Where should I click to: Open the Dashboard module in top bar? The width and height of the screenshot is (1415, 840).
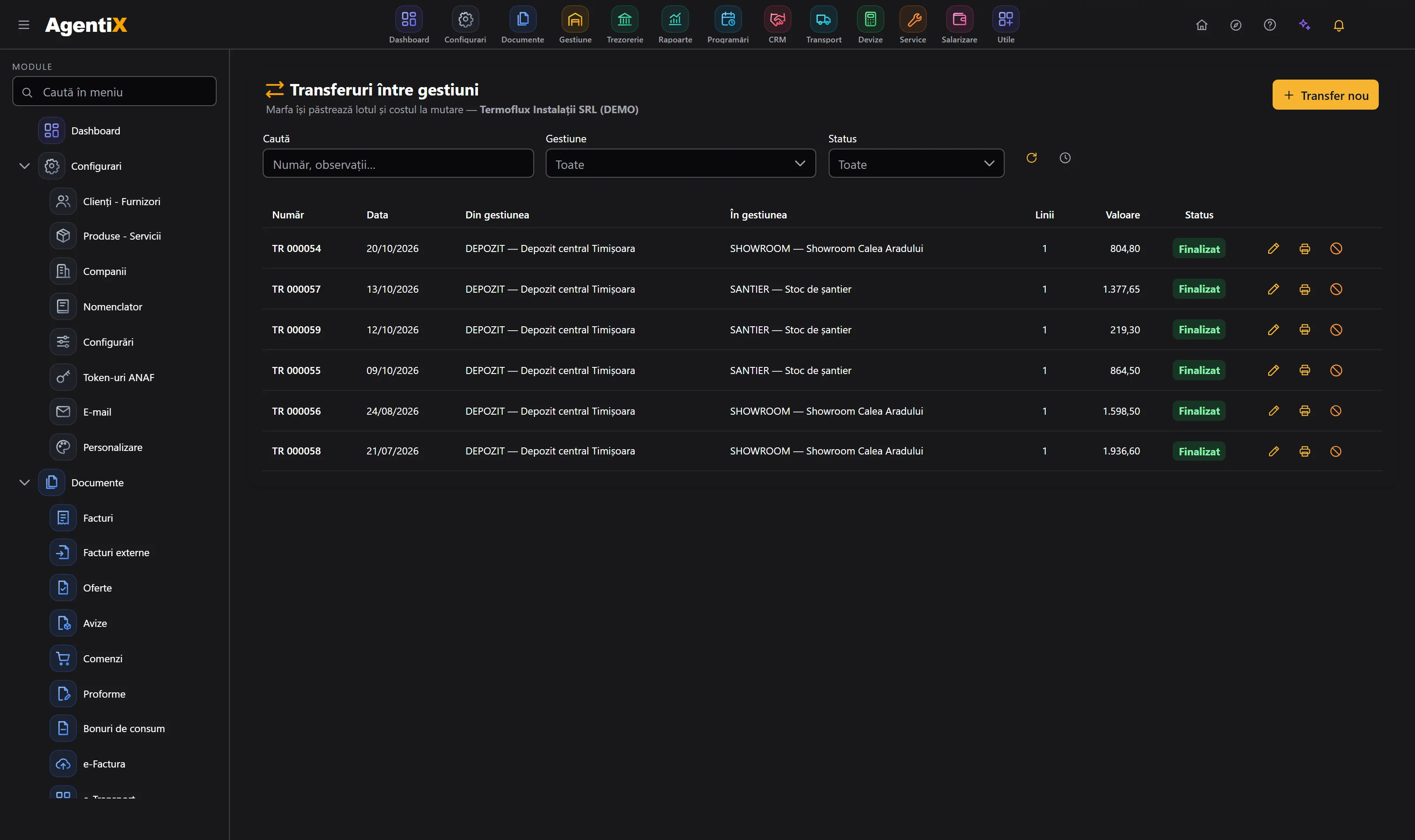point(409,25)
